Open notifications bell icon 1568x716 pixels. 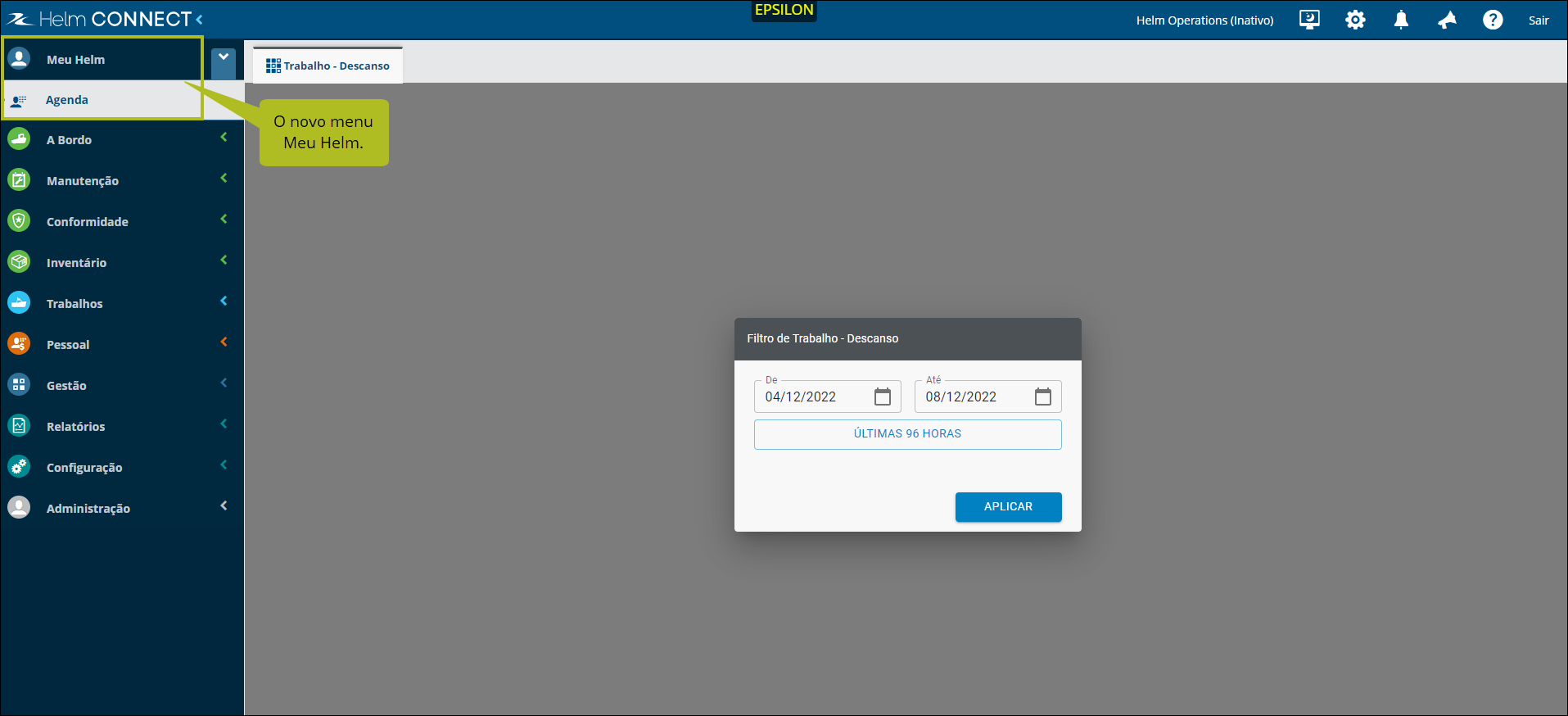tap(1401, 20)
